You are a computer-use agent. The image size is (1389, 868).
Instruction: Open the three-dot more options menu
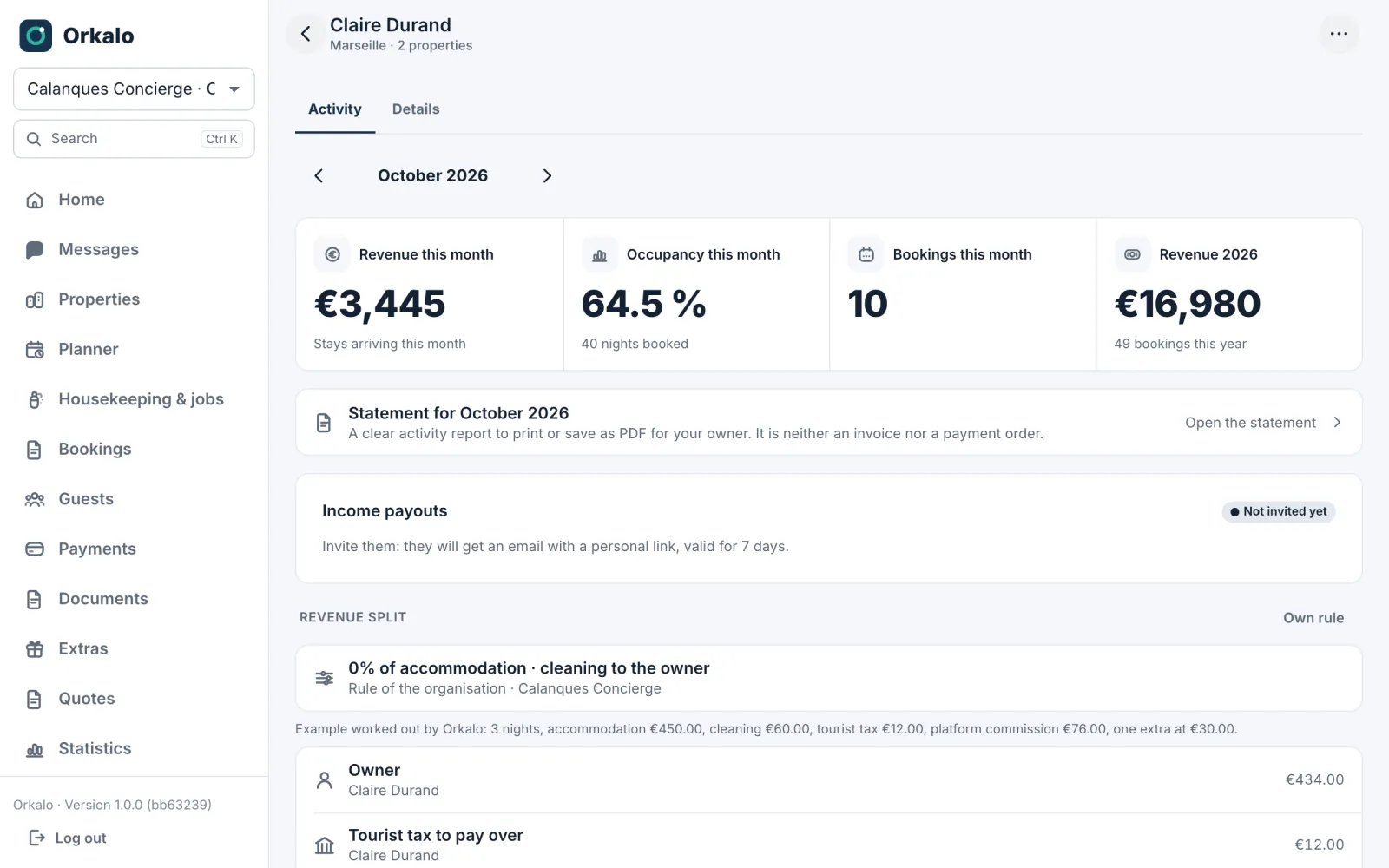point(1339,34)
